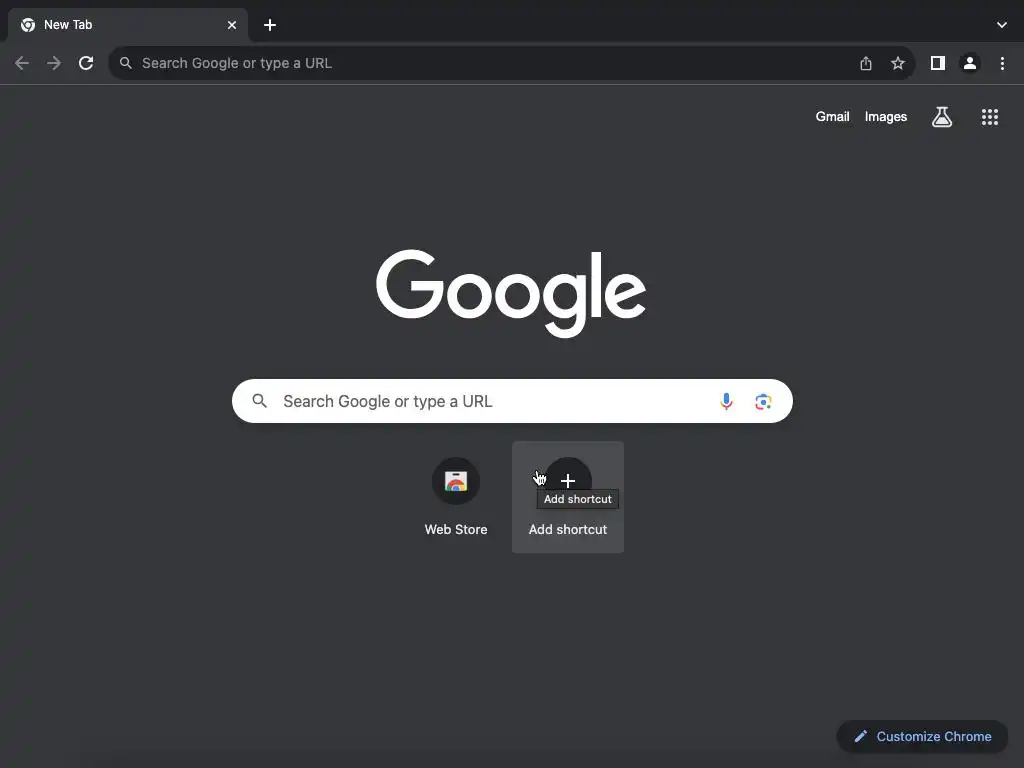Expand the tab search chevron
1024x768 pixels.
coord(1002,25)
